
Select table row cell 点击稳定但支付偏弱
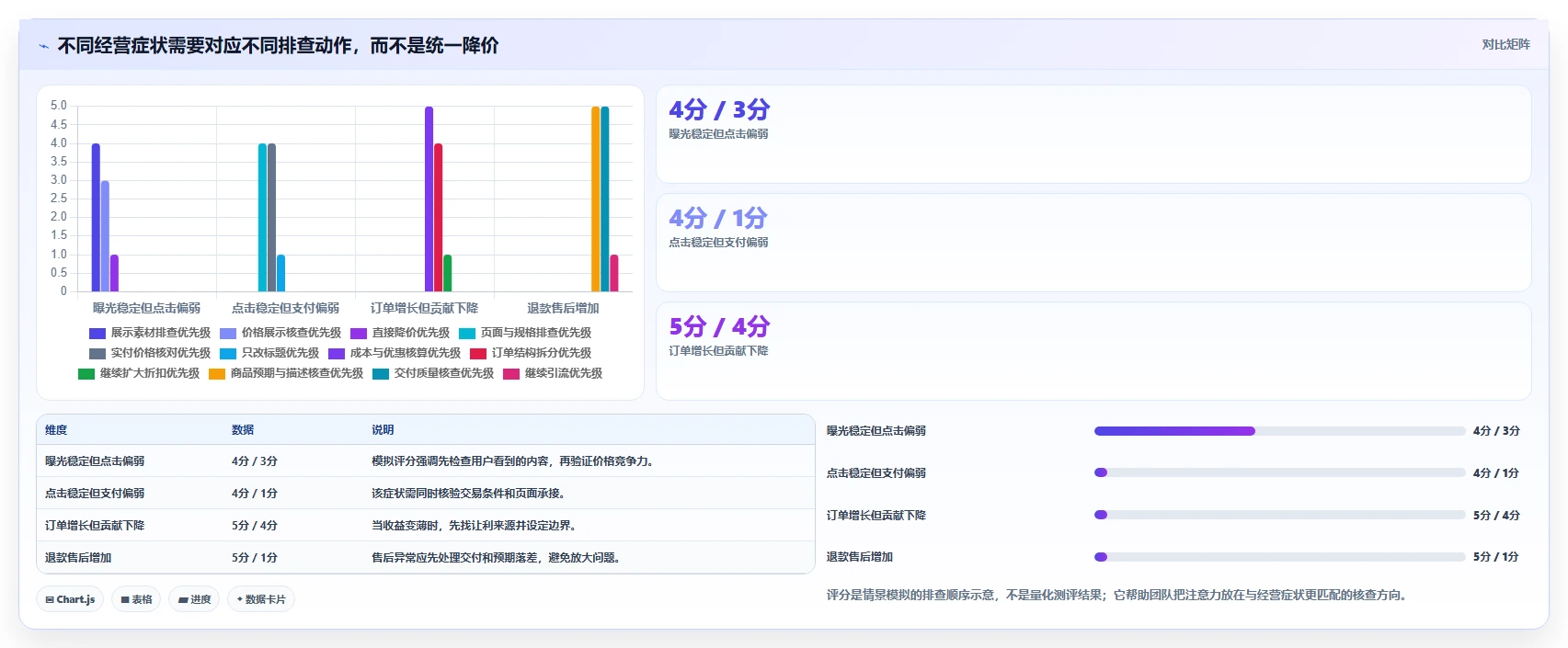tap(95, 494)
